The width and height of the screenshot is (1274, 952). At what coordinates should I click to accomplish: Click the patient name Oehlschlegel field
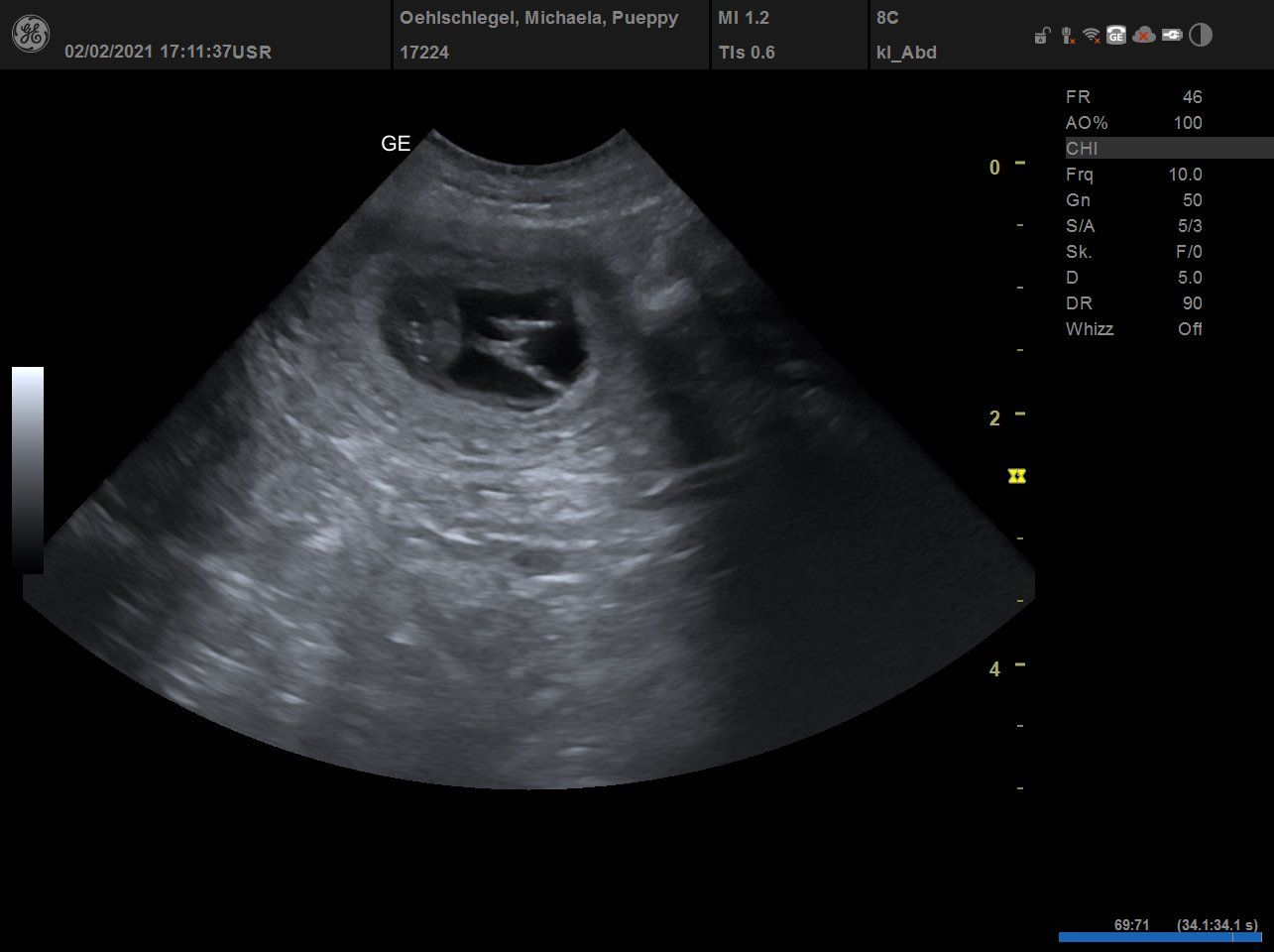pyautogui.click(x=538, y=18)
